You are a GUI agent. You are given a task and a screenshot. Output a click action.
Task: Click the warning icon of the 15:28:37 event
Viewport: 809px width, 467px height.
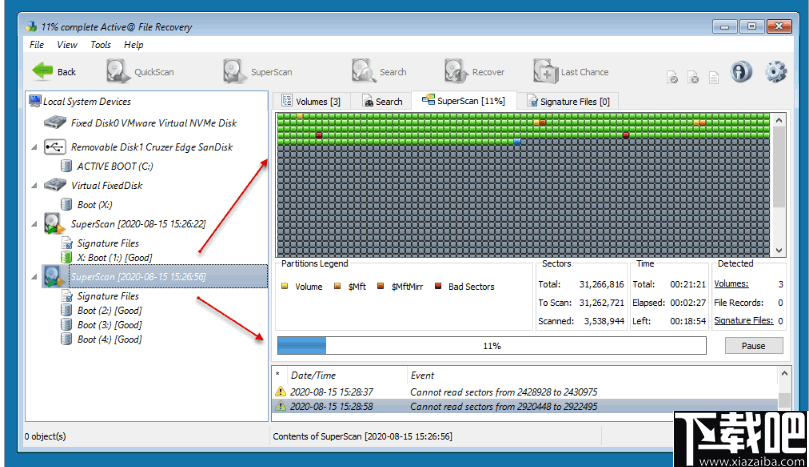[x=280, y=392]
